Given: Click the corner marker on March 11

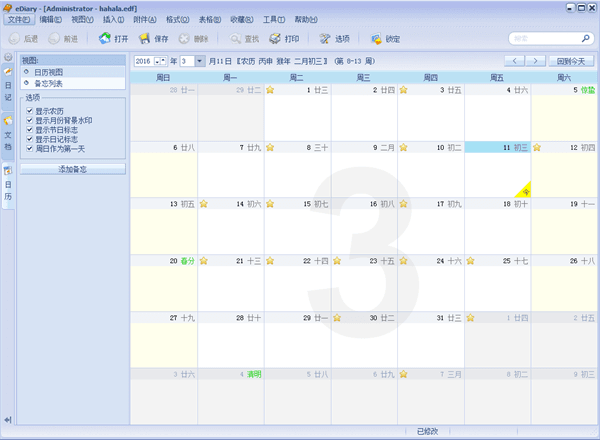Looking at the screenshot, I should tap(524, 188).
